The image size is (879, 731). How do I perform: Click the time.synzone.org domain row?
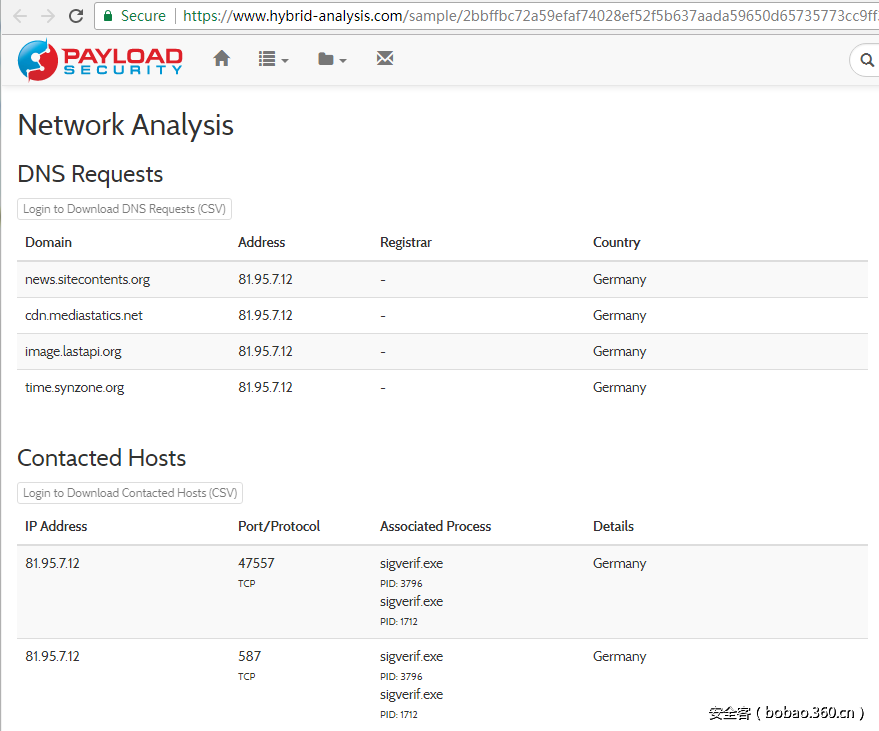pyautogui.click(x=75, y=388)
